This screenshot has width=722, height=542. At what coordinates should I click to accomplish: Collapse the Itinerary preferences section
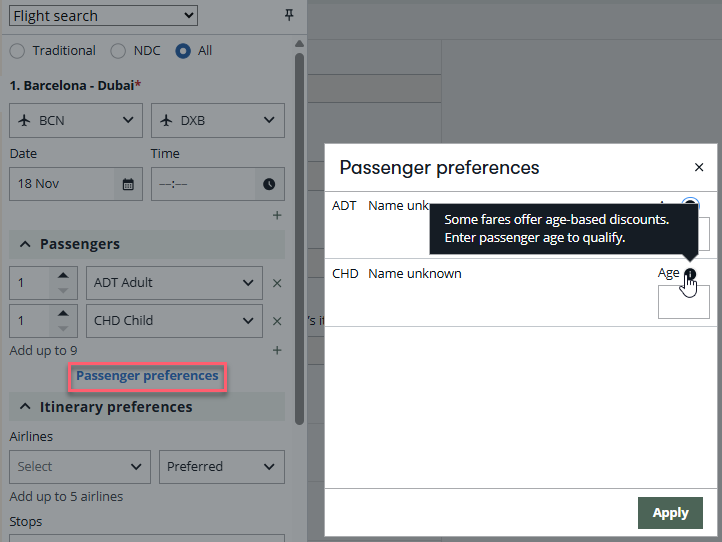point(21,407)
